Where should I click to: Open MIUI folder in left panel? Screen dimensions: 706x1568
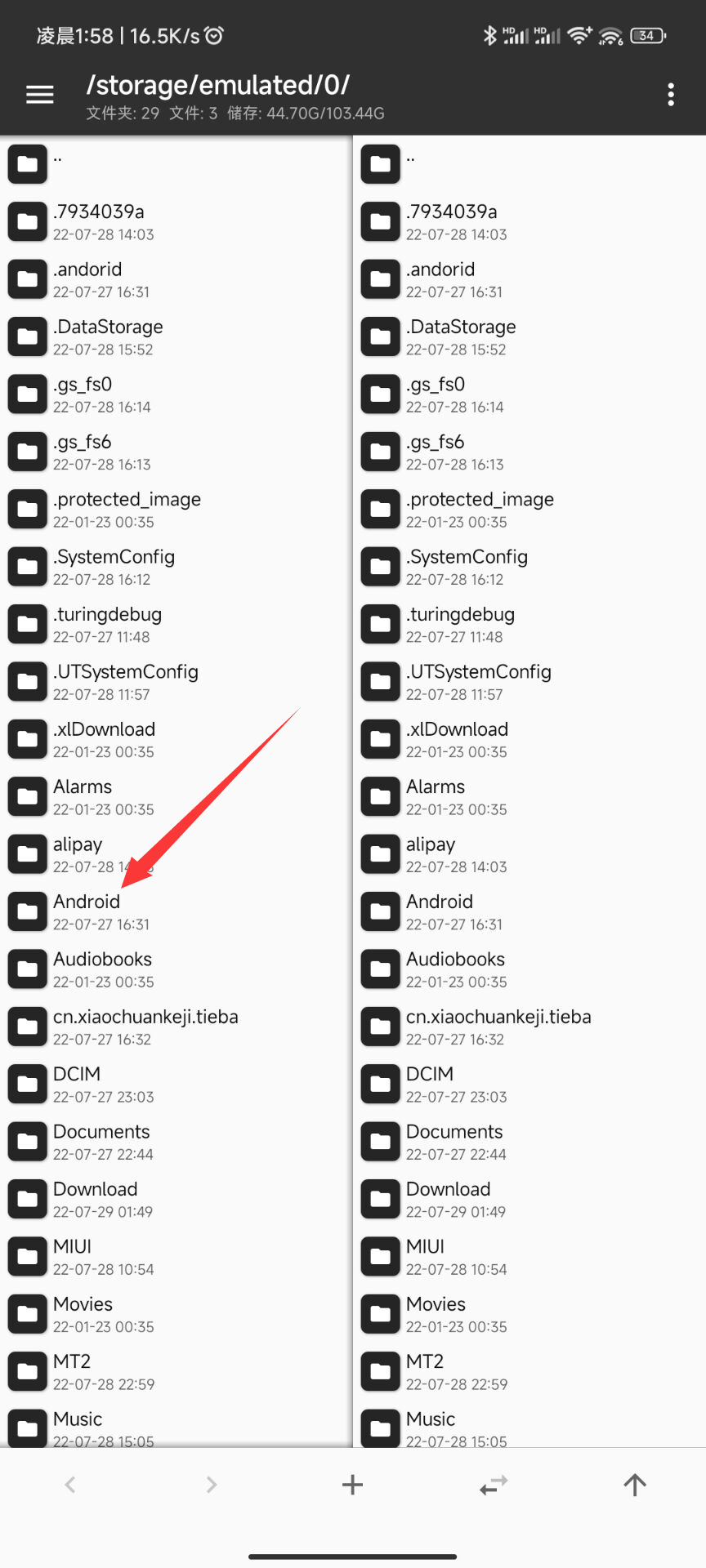point(176,1256)
